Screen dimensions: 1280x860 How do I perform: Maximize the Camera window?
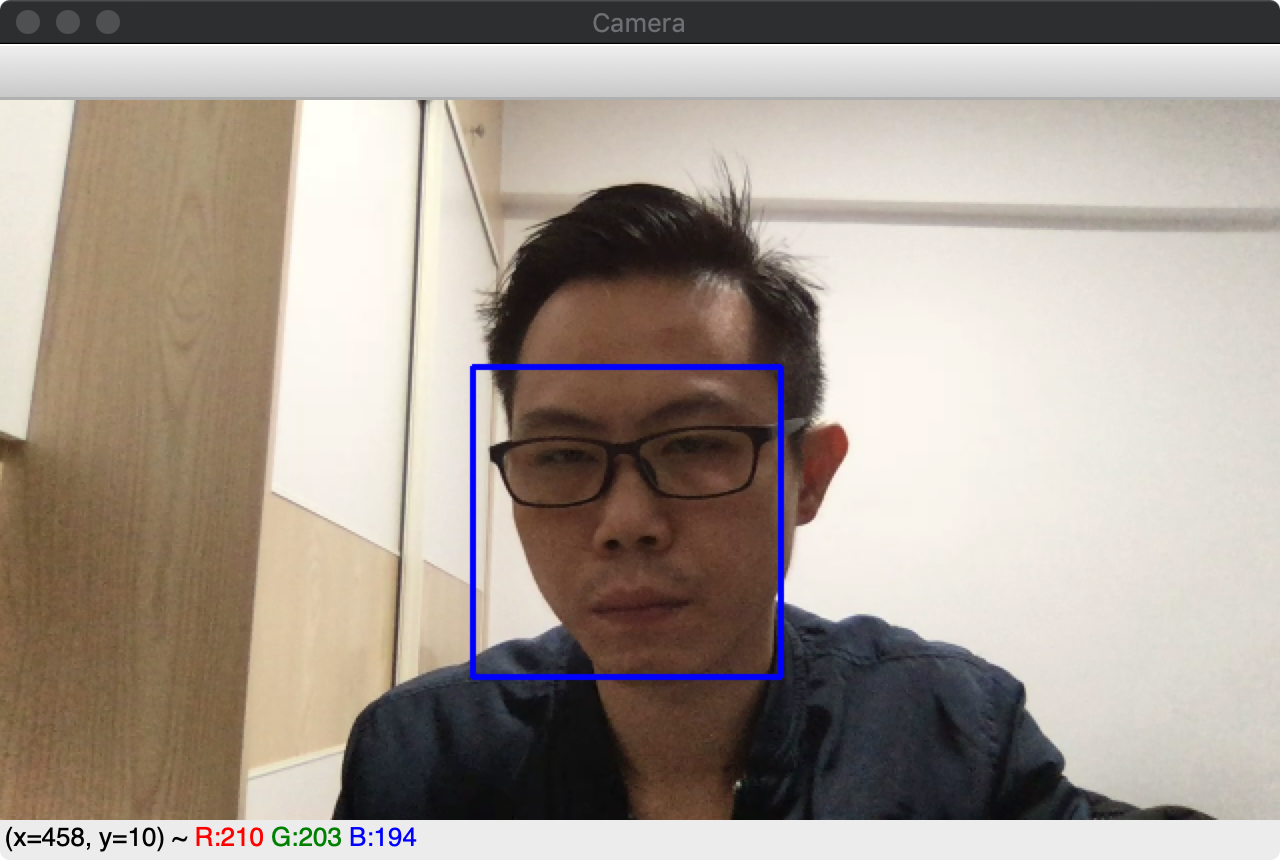(108, 22)
